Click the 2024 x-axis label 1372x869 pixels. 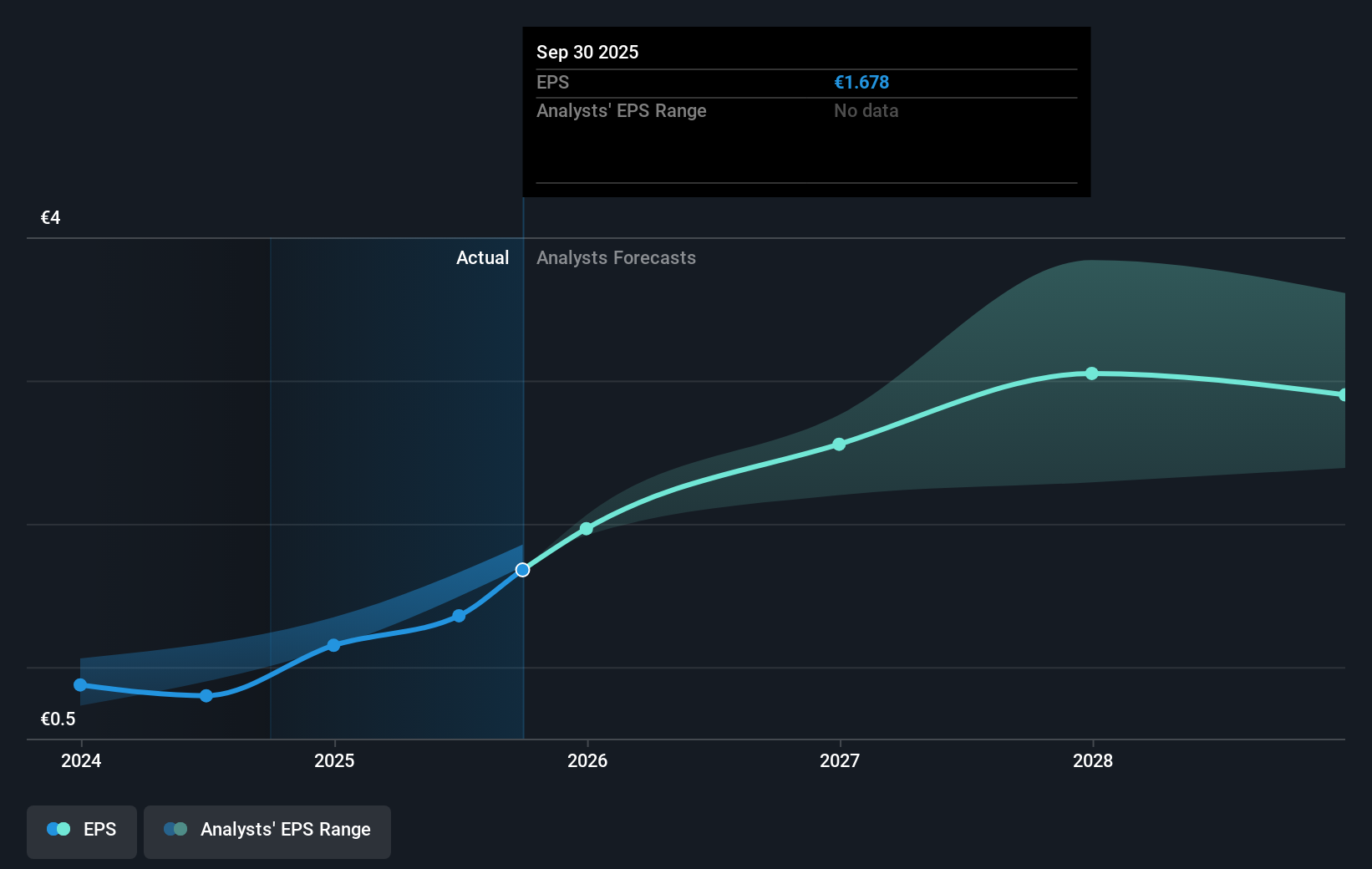click(x=81, y=760)
